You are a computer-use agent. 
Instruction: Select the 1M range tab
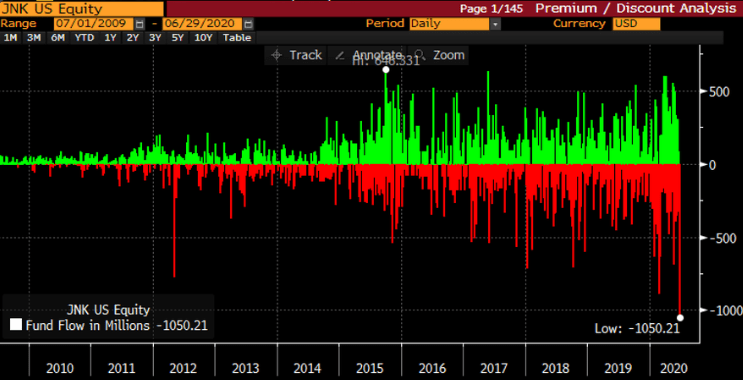10,38
